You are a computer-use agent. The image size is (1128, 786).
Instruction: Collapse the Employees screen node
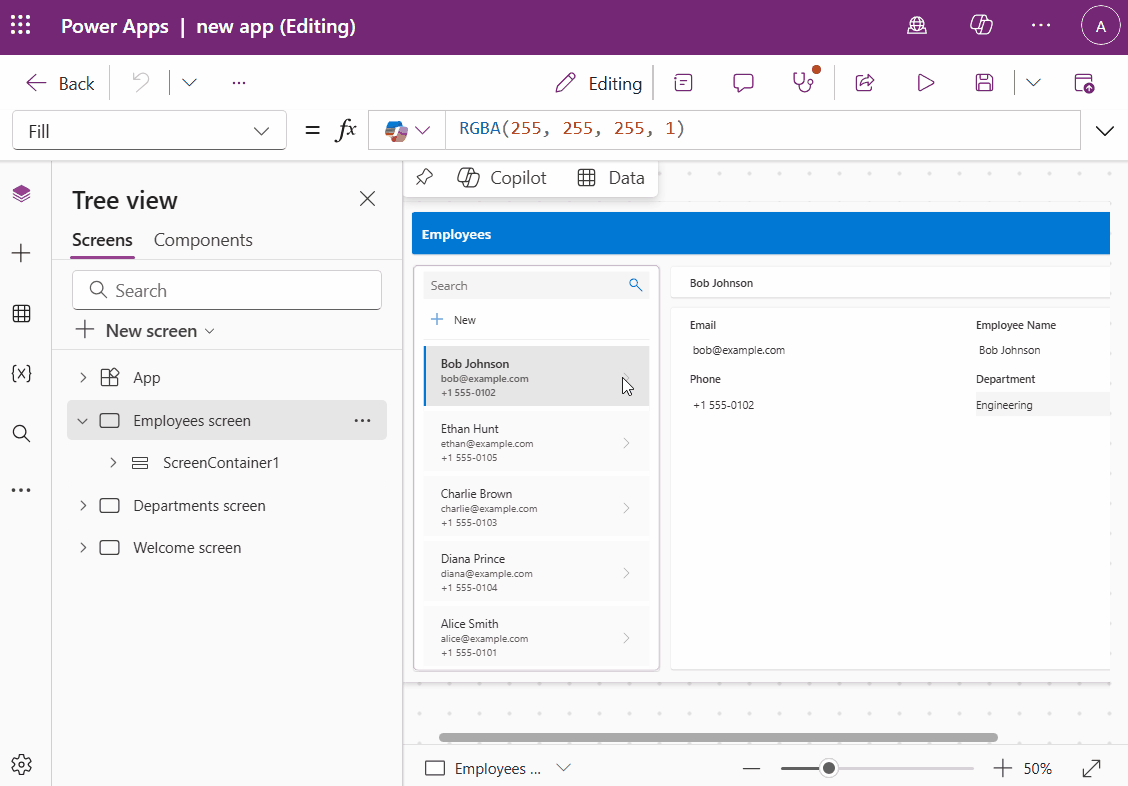(x=82, y=420)
